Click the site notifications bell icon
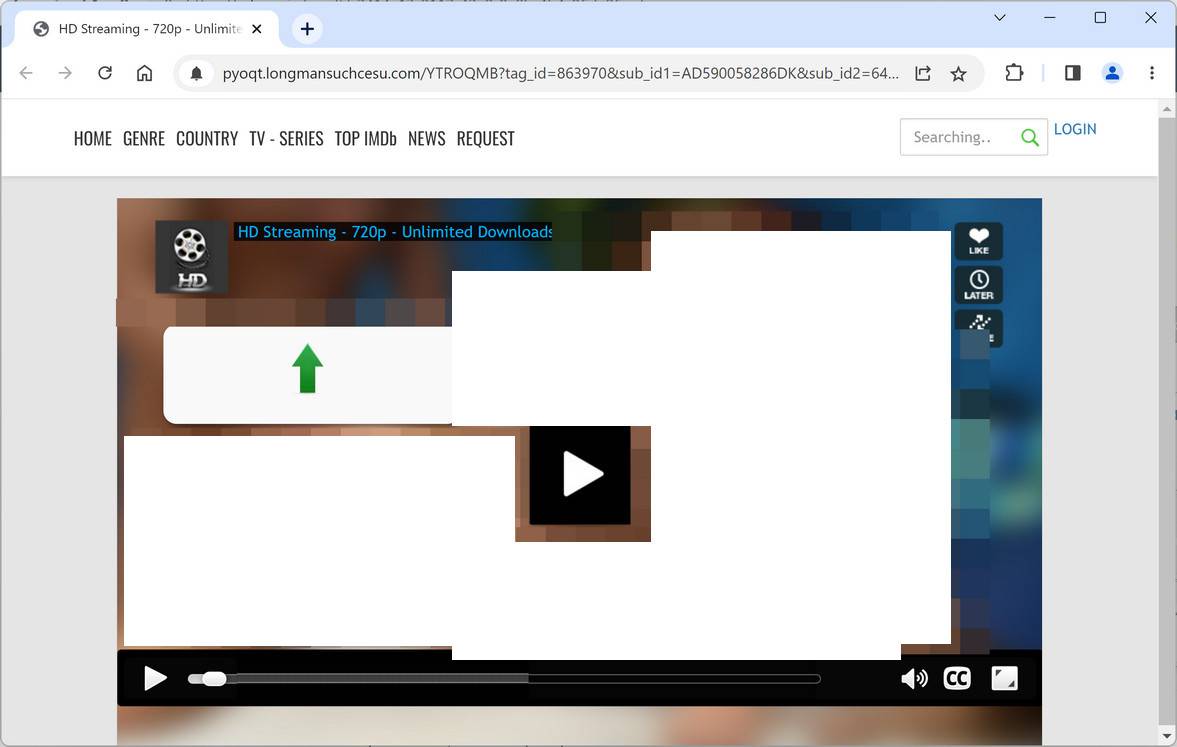Screen dimensions: 1177x747 [x=195, y=72]
